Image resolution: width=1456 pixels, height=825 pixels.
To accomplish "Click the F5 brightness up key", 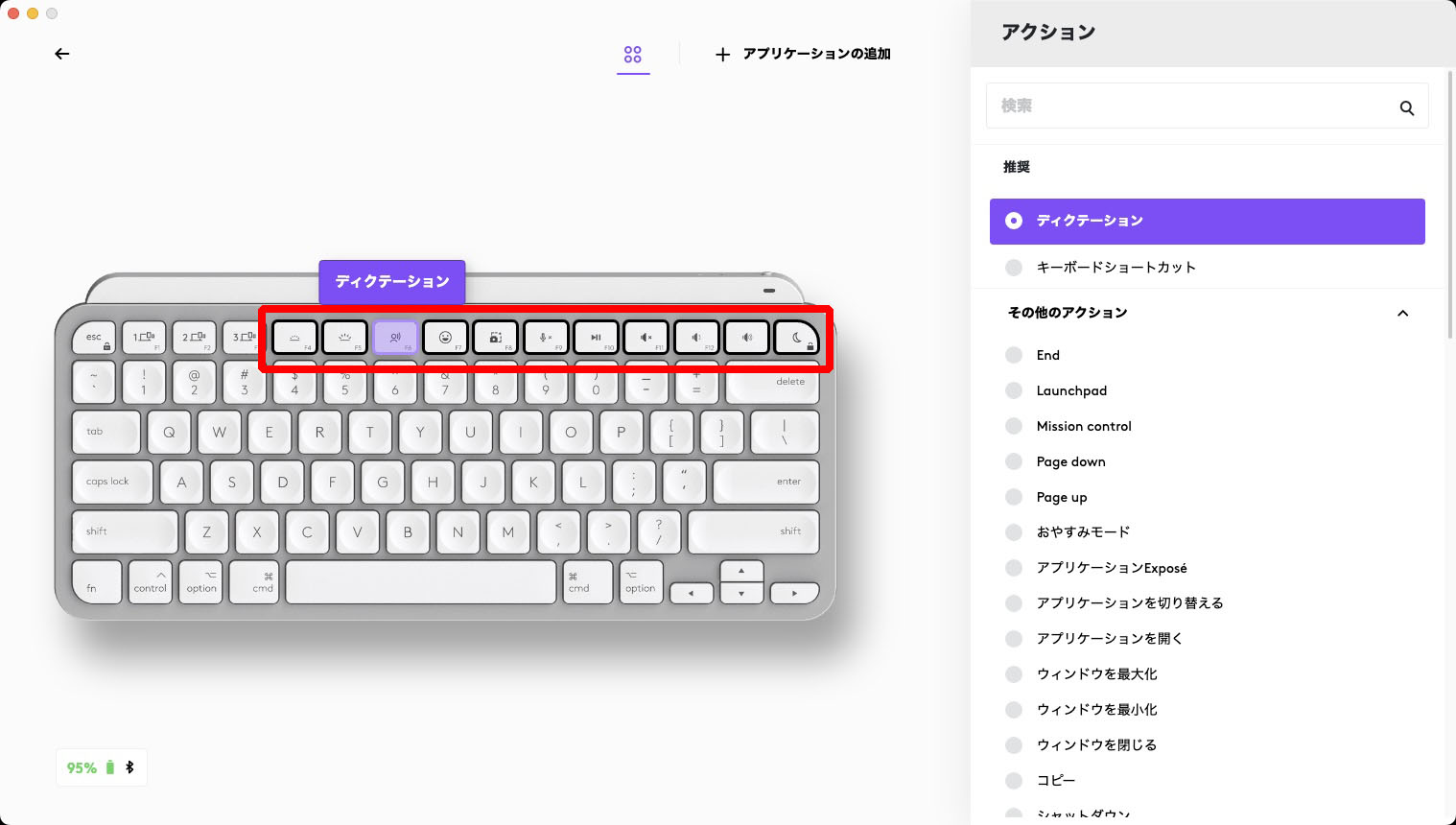I will (x=345, y=337).
